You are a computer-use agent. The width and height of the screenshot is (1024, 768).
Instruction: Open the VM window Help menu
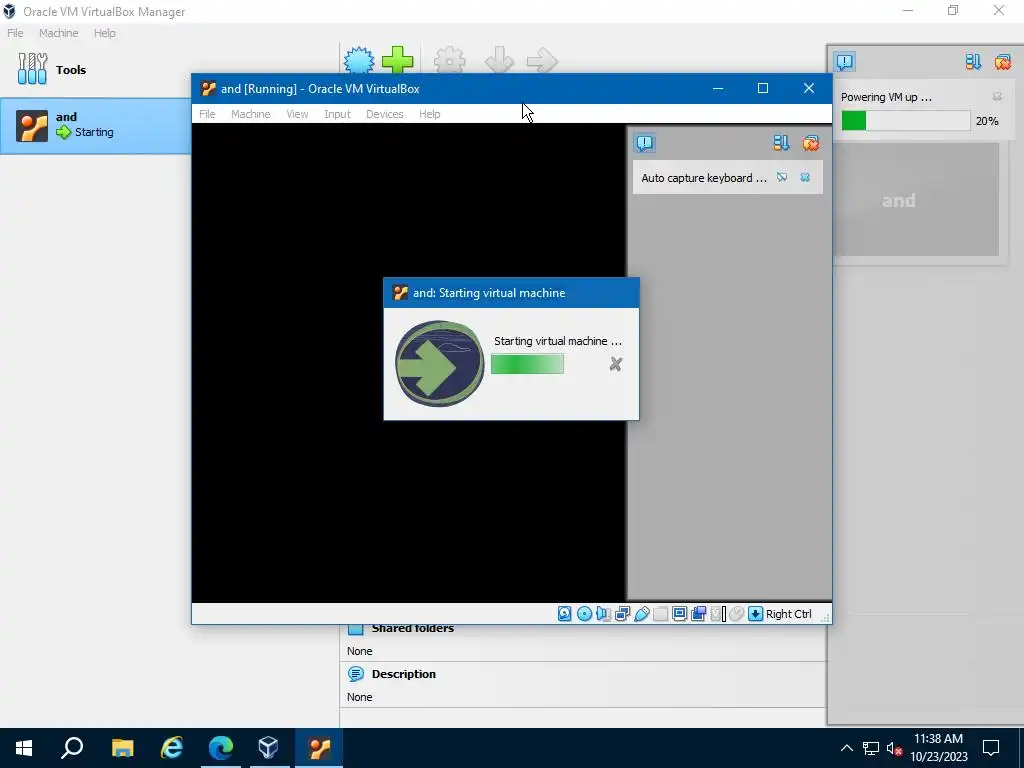tap(430, 114)
